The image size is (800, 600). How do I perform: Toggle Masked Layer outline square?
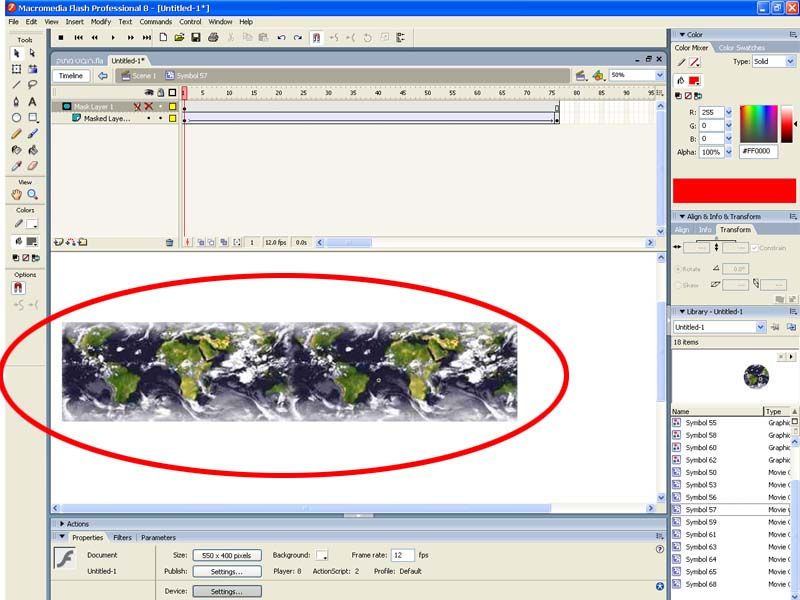[x=172, y=118]
